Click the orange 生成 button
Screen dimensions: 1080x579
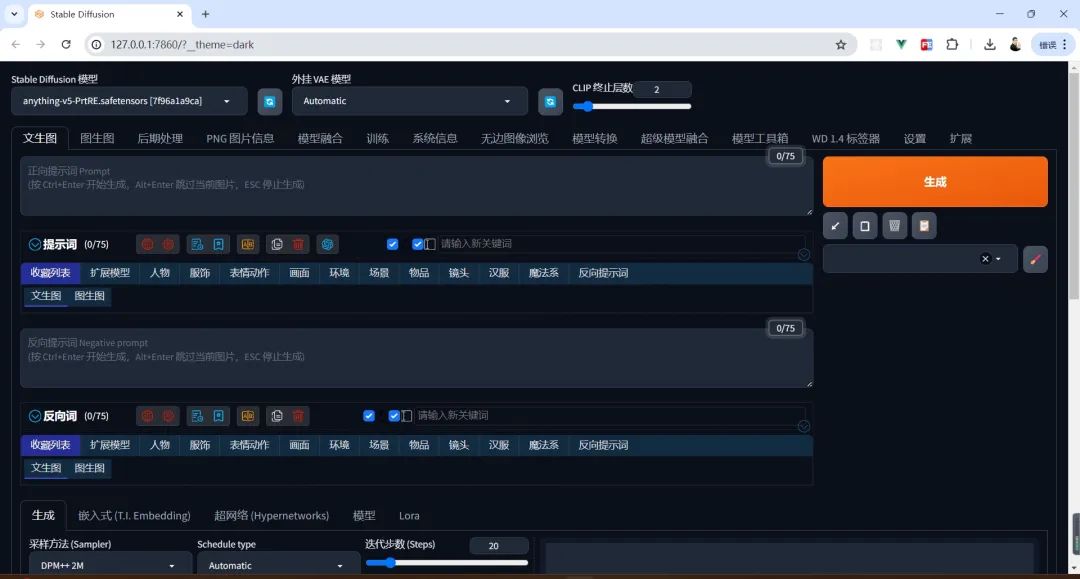[935, 182]
